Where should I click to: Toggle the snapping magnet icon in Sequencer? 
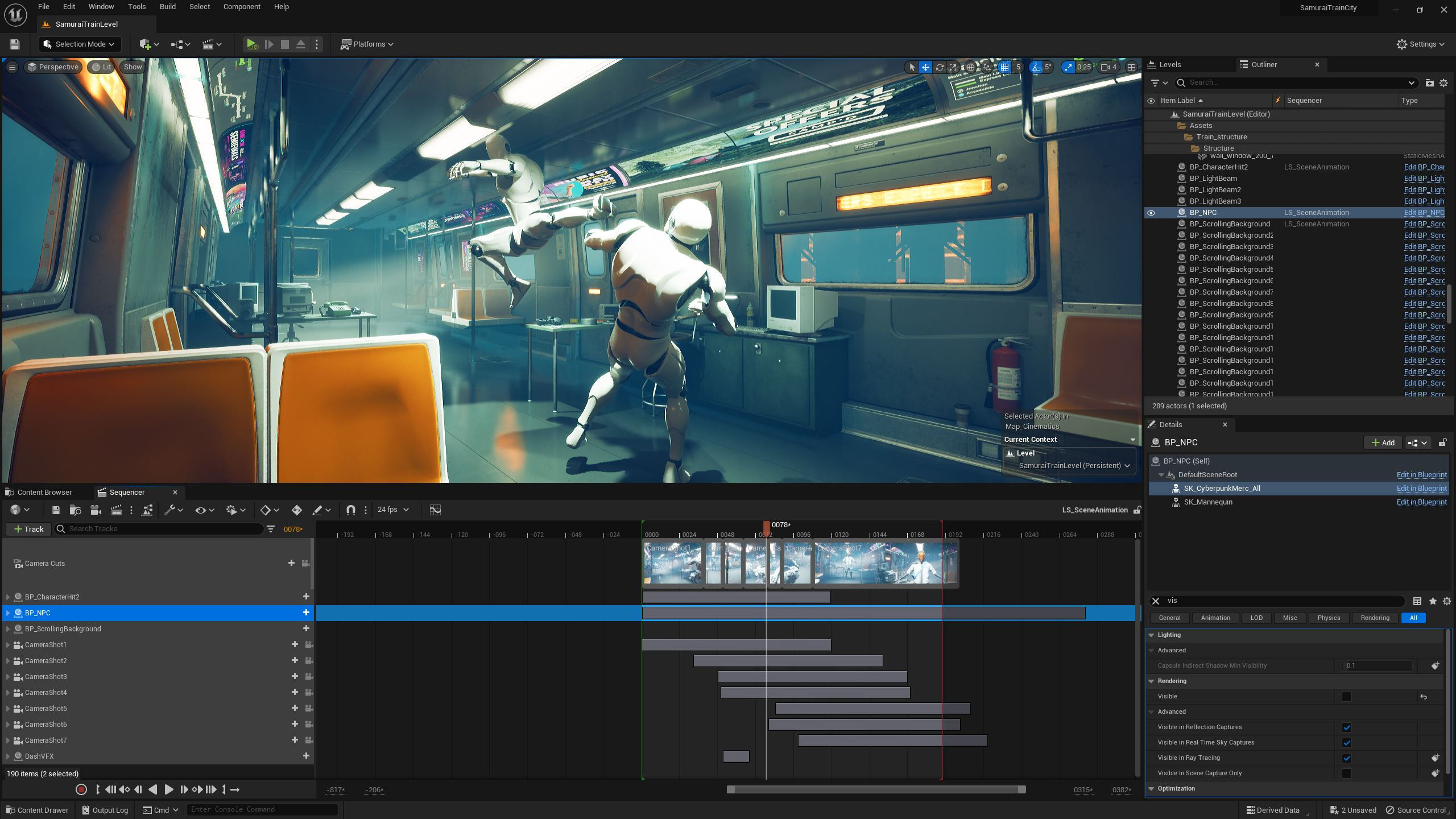click(351, 510)
